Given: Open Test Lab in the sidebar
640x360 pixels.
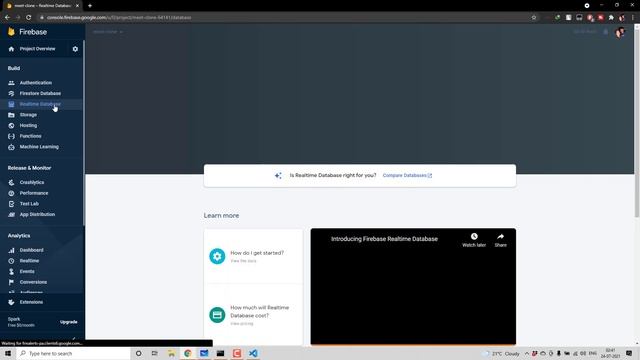Looking at the screenshot, I should (29, 204).
